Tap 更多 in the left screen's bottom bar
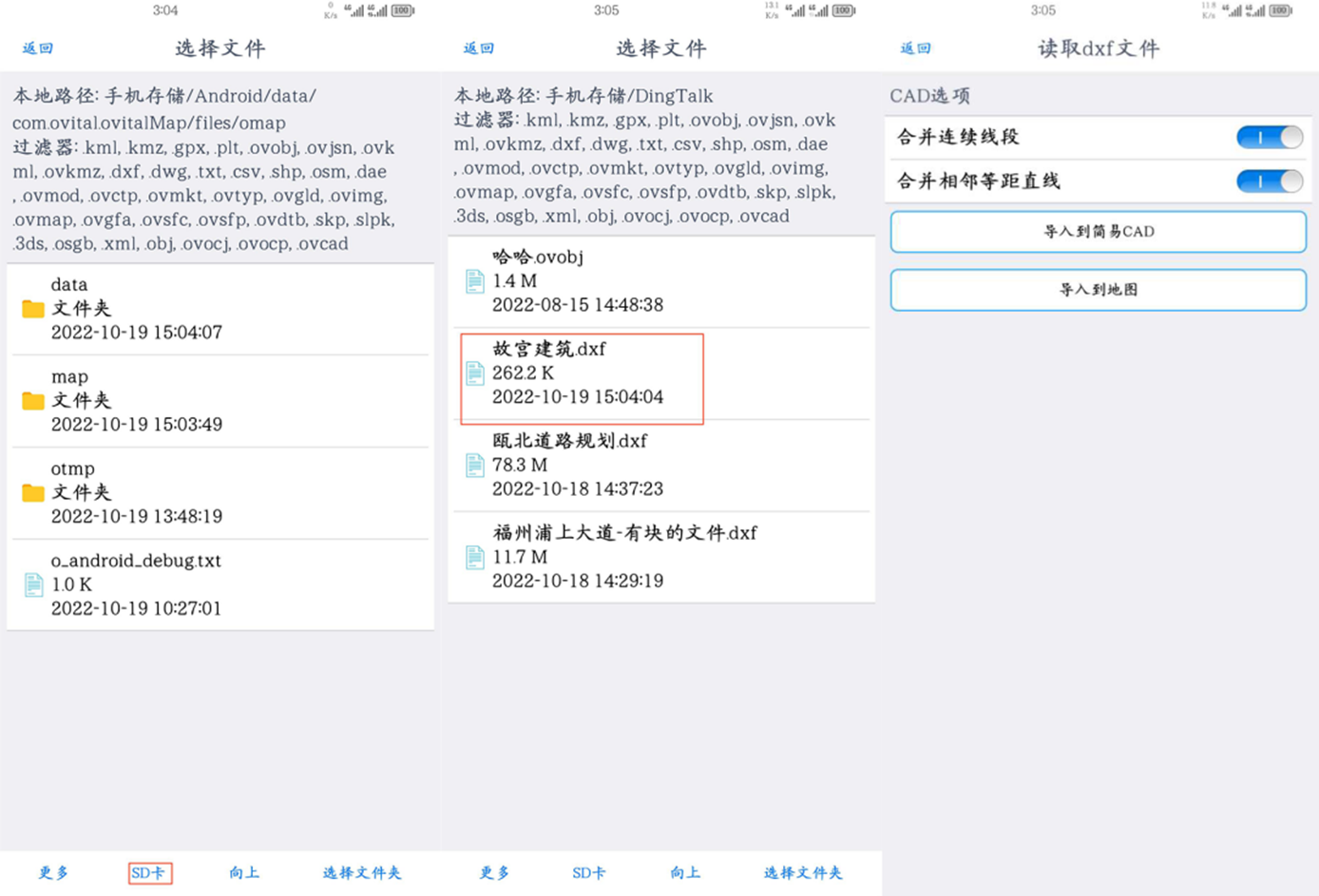 [x=53, y=872]
